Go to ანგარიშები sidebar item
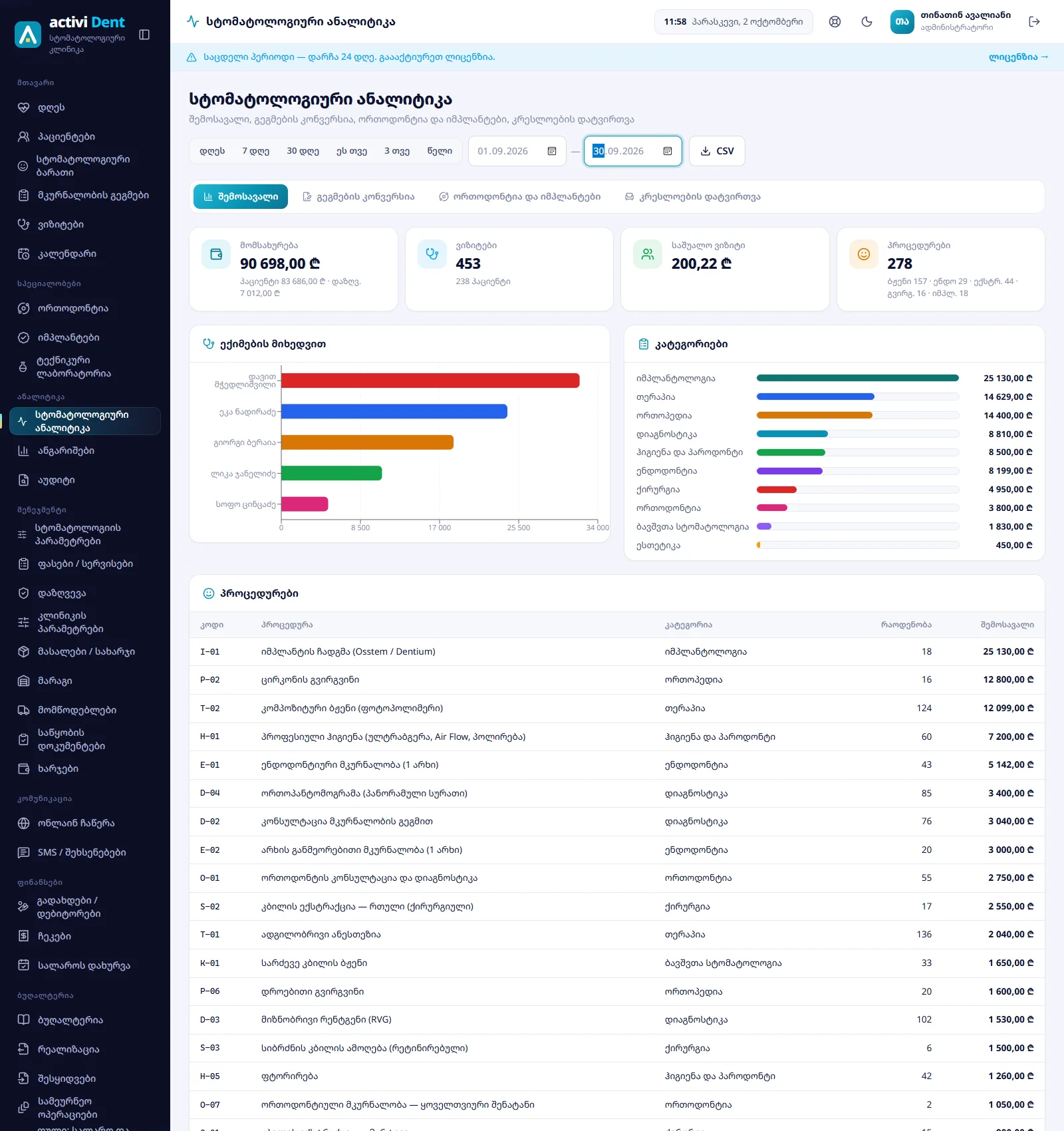The image size is (1064, 1131). point(85,450)
